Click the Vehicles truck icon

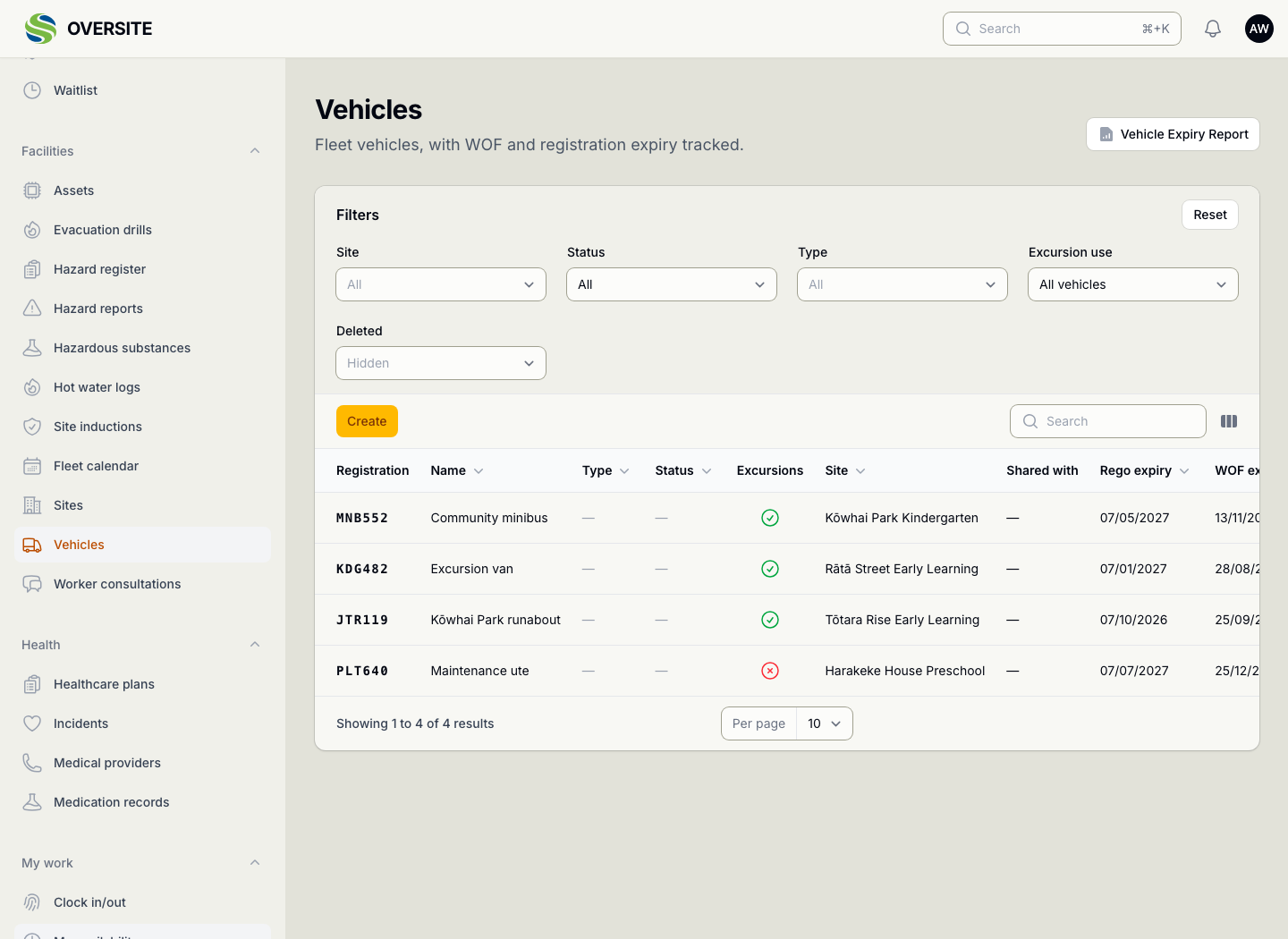[32, 545]
